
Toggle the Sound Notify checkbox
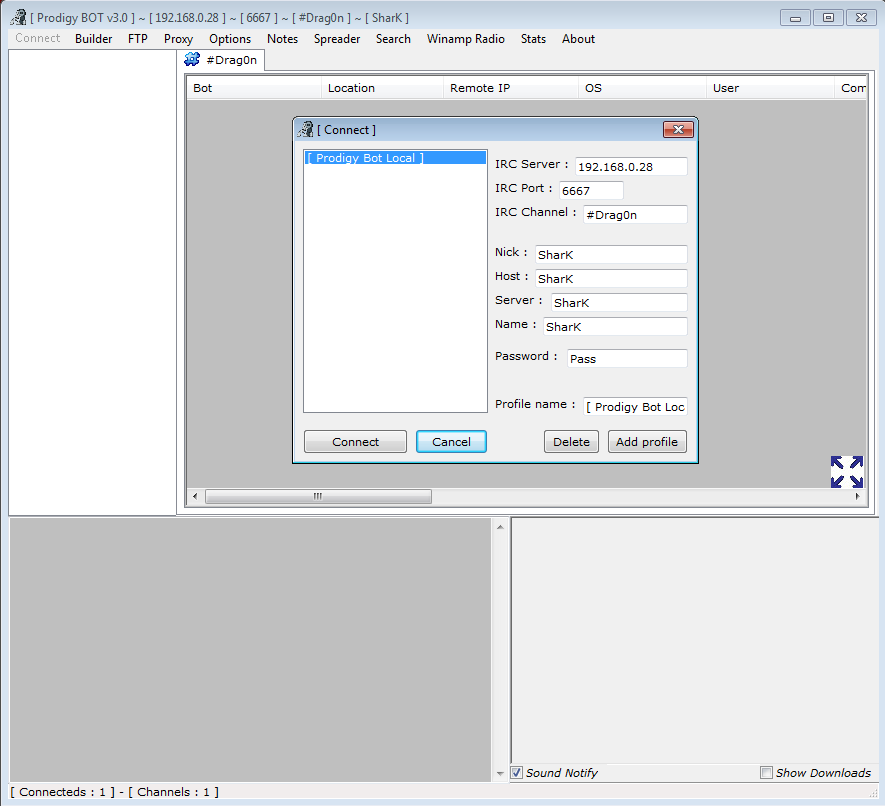[517, 773]
